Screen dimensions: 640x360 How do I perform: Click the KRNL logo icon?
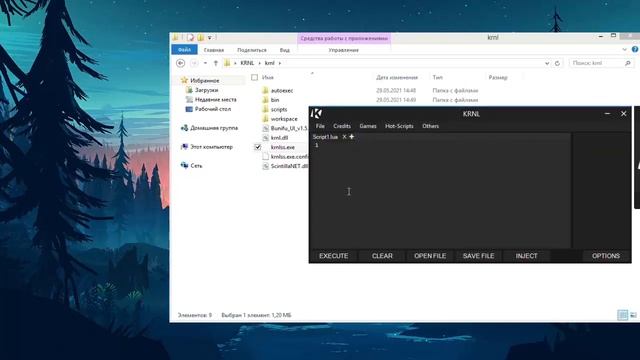coord(317,113)
